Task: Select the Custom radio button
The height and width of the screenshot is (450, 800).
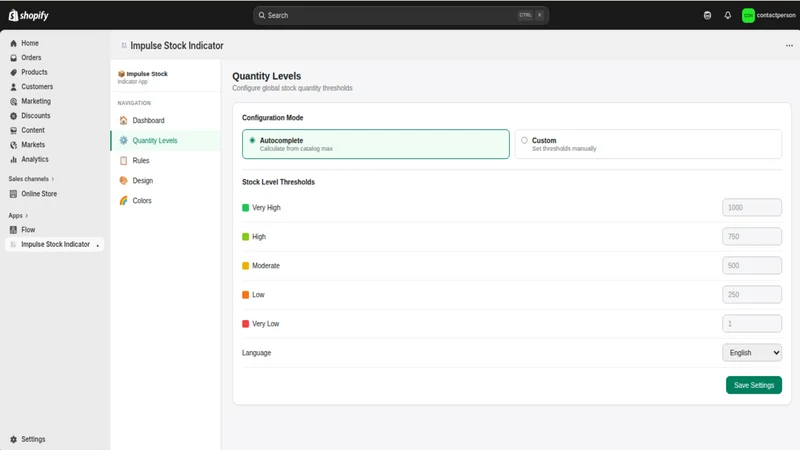Action: point(524,140)
